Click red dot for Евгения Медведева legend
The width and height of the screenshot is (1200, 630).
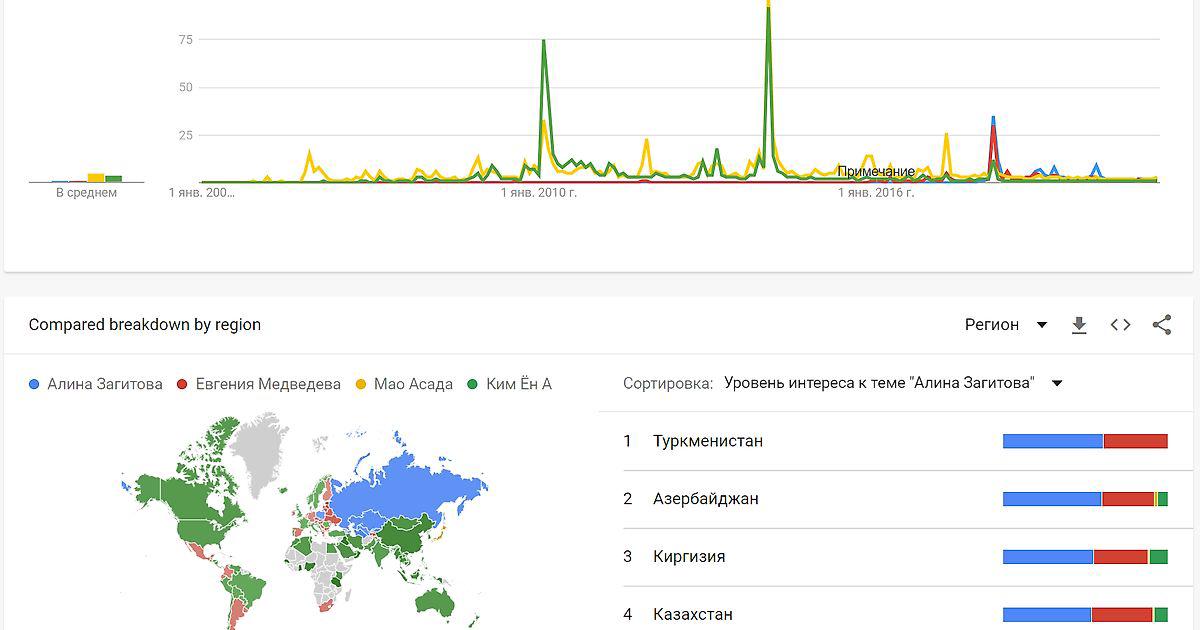click(182, 384)
